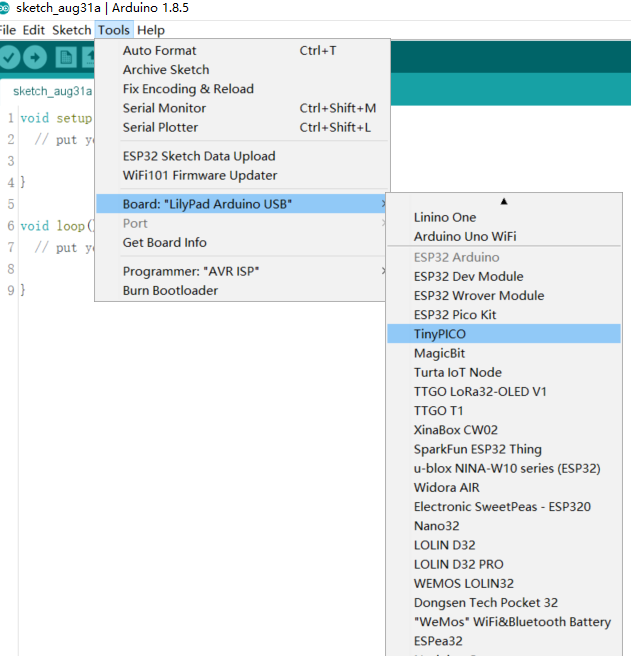Choose ESP32 Sketch Data Upload
631x656 pixels.
242,156
